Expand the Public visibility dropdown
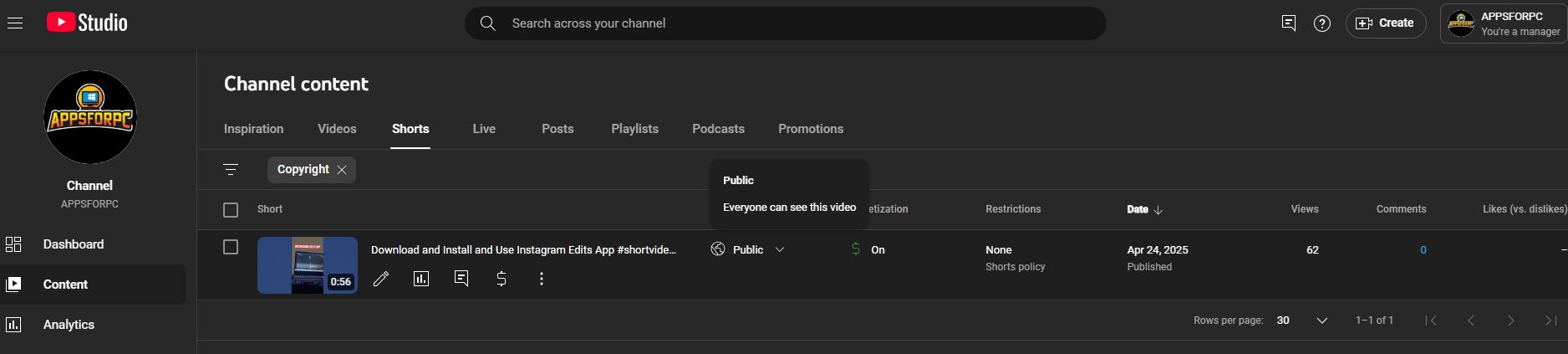 780,249
